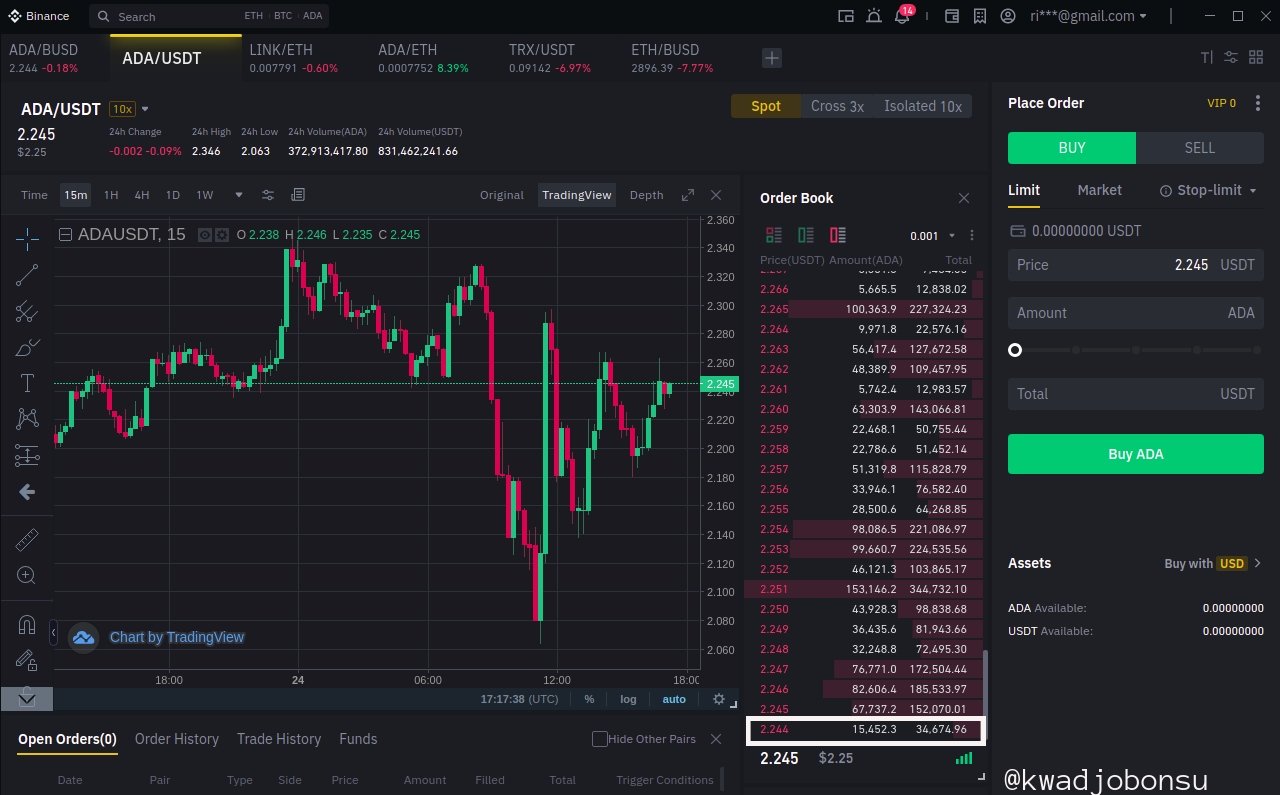This screenshot has width=1280, height=795.
Task: Open the account email dropdown
Action: click(x=1143, y=16)
